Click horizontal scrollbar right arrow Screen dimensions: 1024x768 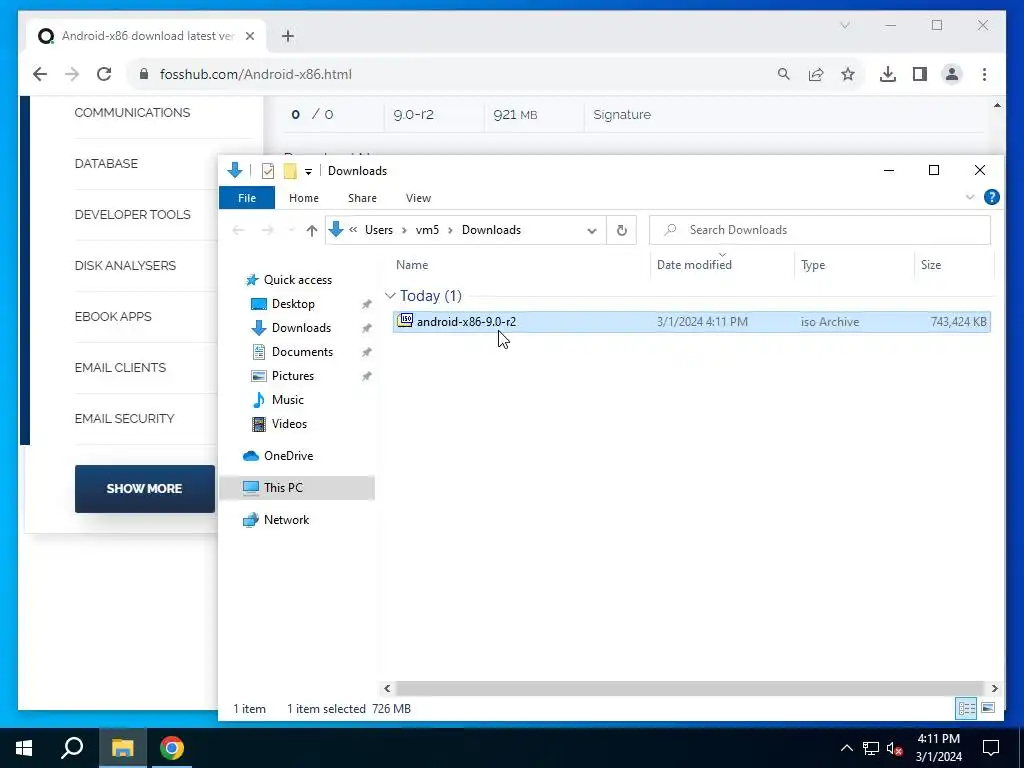tap(994, 688)
